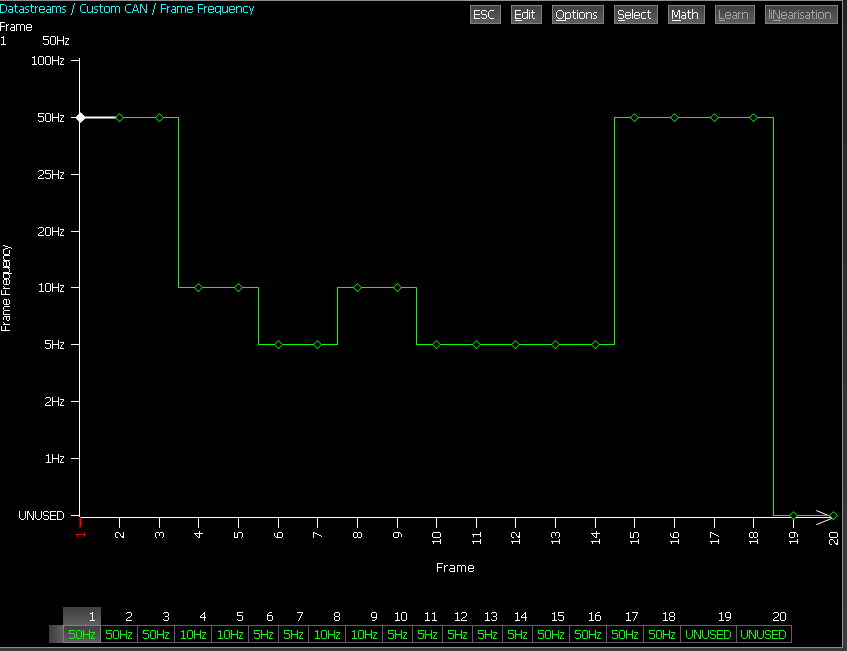Viewport: 847px width, 651px height.
Task: Click the Datastreams / Custom CAN / Frame Frequency title
Action: pyautogui.click(x=127, y=9)
